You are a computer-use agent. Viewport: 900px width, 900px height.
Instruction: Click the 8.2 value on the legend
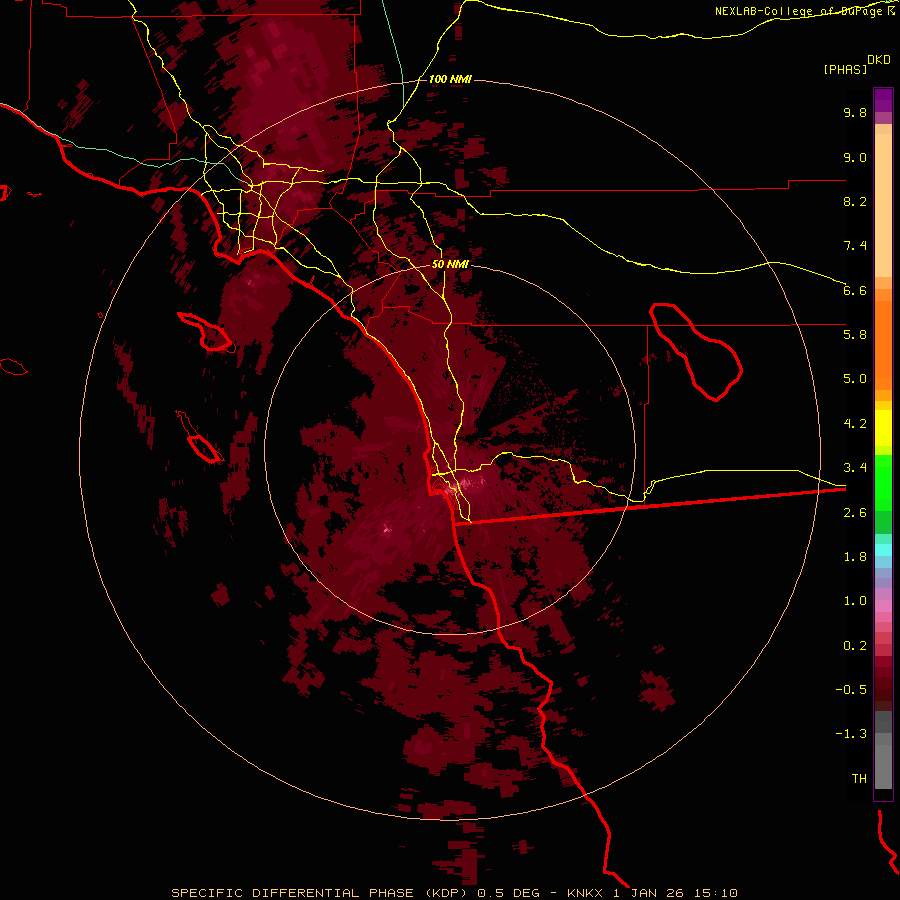pos(855,201)
